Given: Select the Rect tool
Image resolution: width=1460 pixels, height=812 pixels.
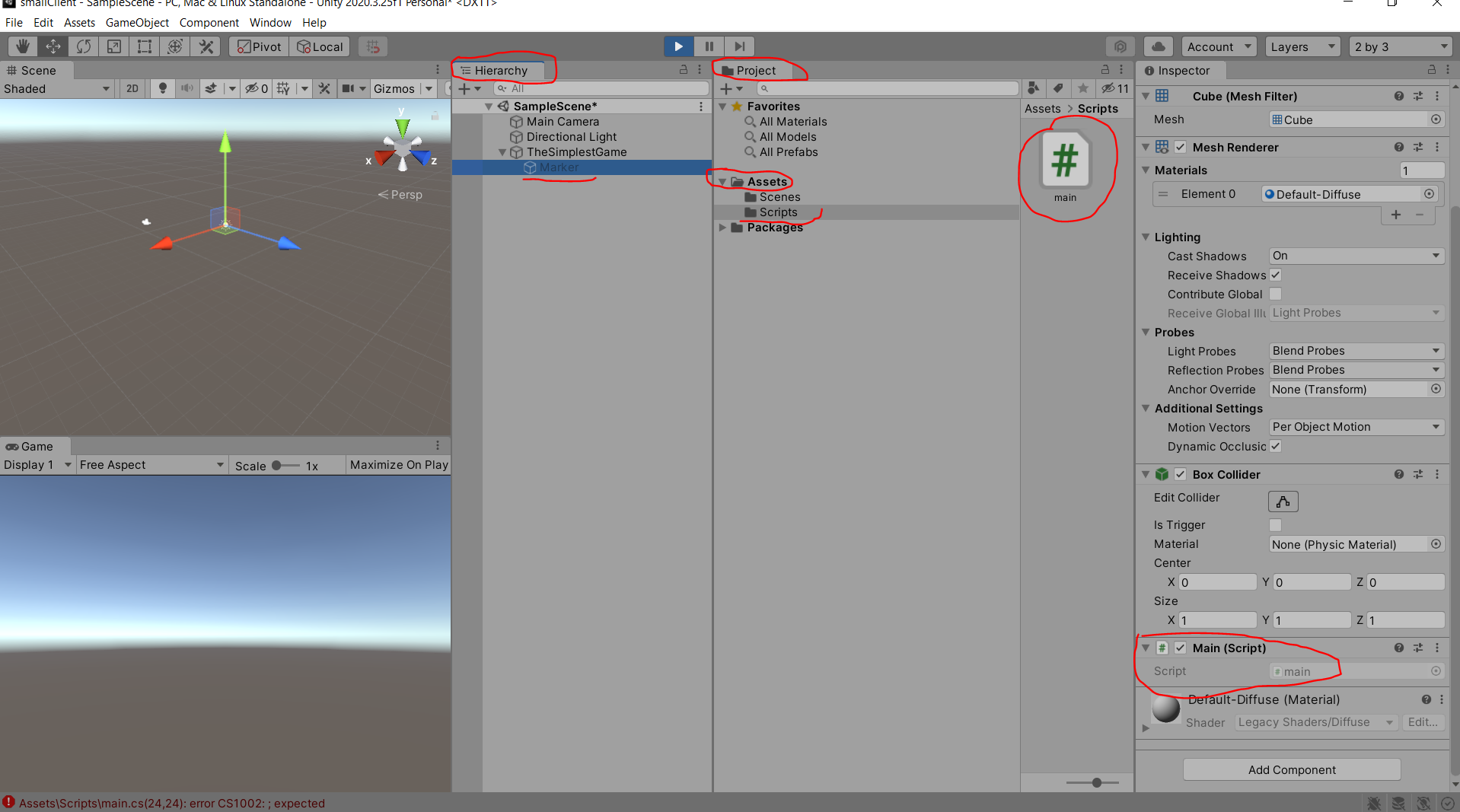Looking at the screenshot, I should click(145, 46).
